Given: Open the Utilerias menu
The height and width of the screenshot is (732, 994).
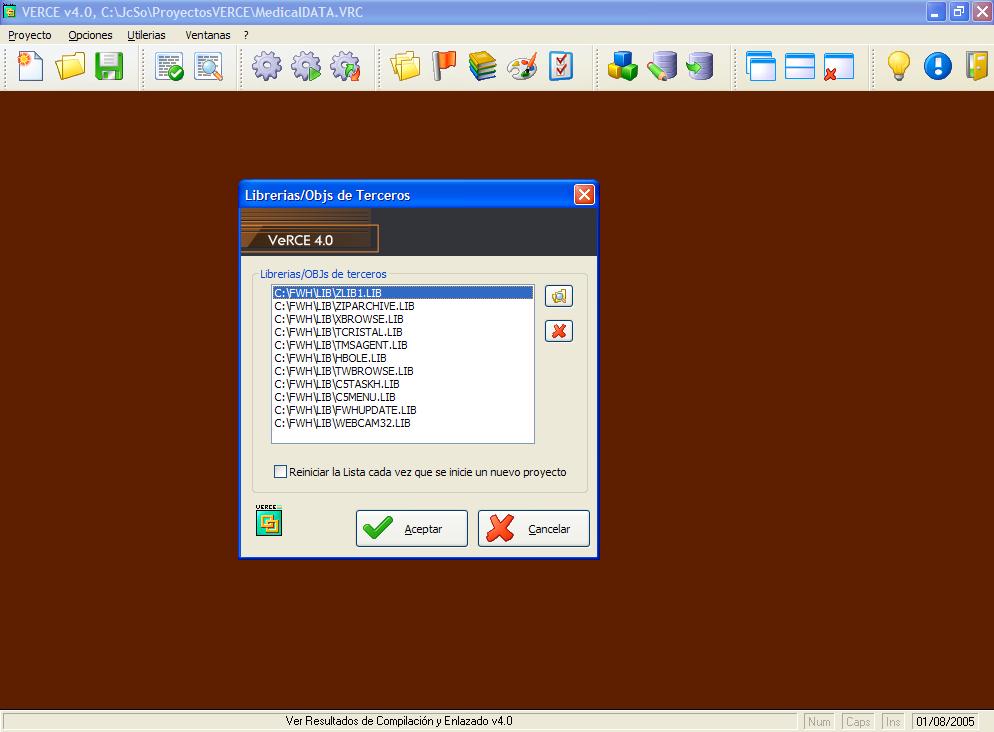Looking at the screenshot, I should [147, 35].
